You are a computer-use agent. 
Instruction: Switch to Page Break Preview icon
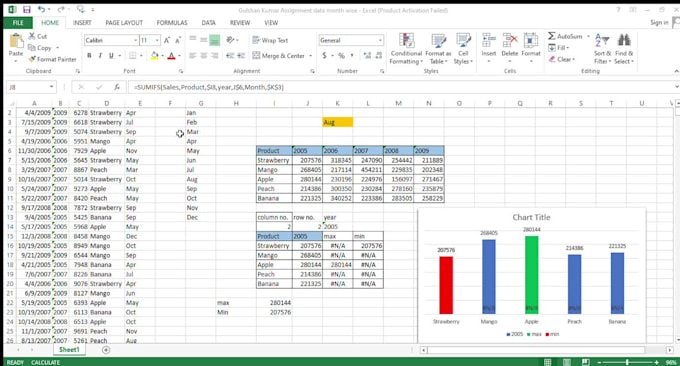point(585,362)
